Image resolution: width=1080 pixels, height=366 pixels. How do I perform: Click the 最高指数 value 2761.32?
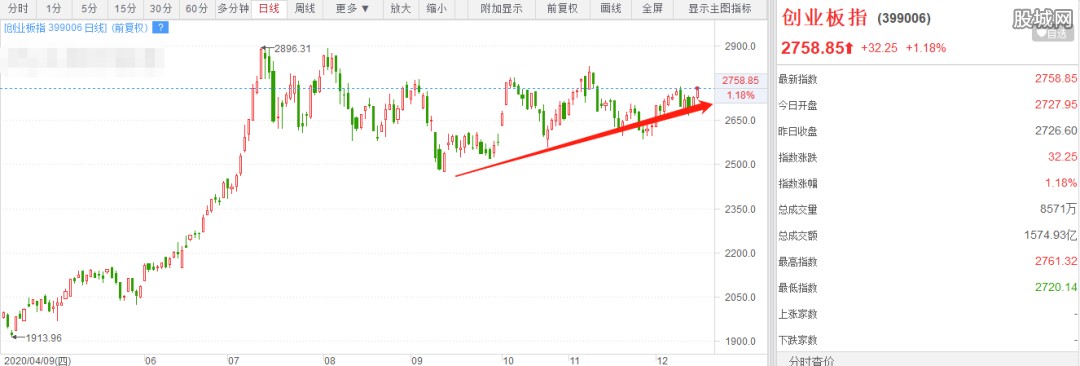(x=1055, y=262)
